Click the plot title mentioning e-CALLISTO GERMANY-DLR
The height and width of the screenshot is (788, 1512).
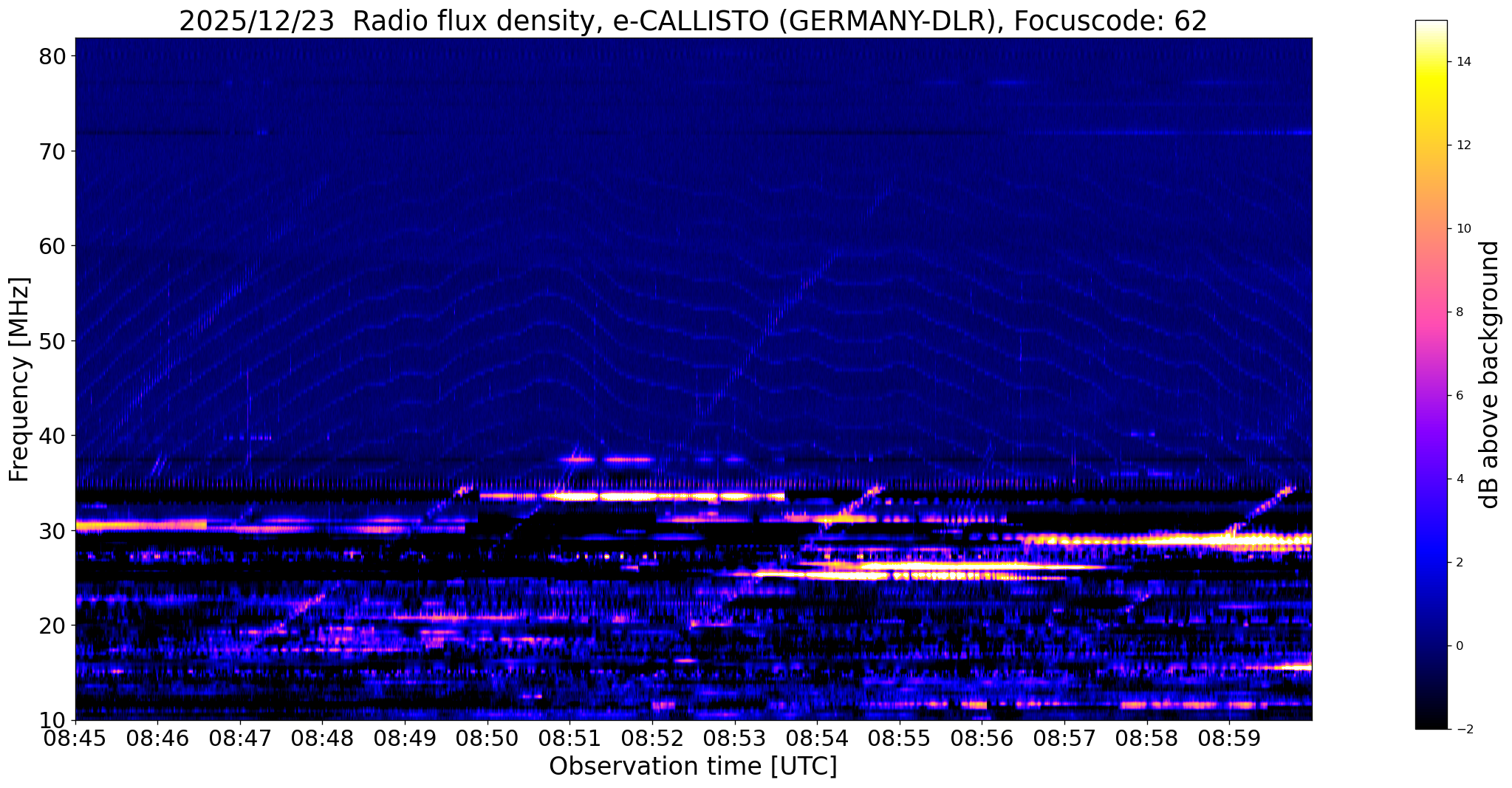[x=693, y=20]
